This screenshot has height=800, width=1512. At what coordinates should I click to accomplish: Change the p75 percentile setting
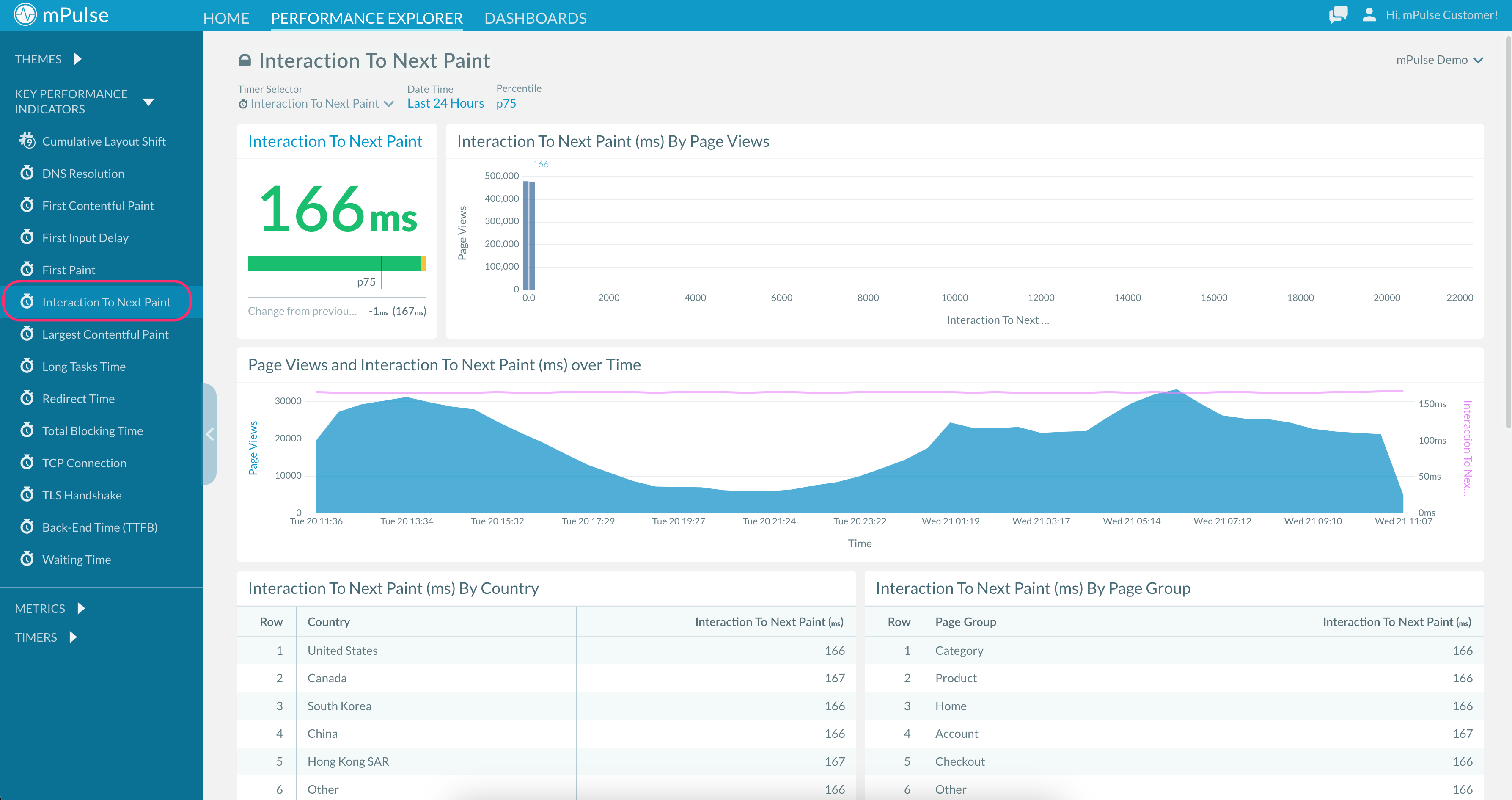pos(506,103)
